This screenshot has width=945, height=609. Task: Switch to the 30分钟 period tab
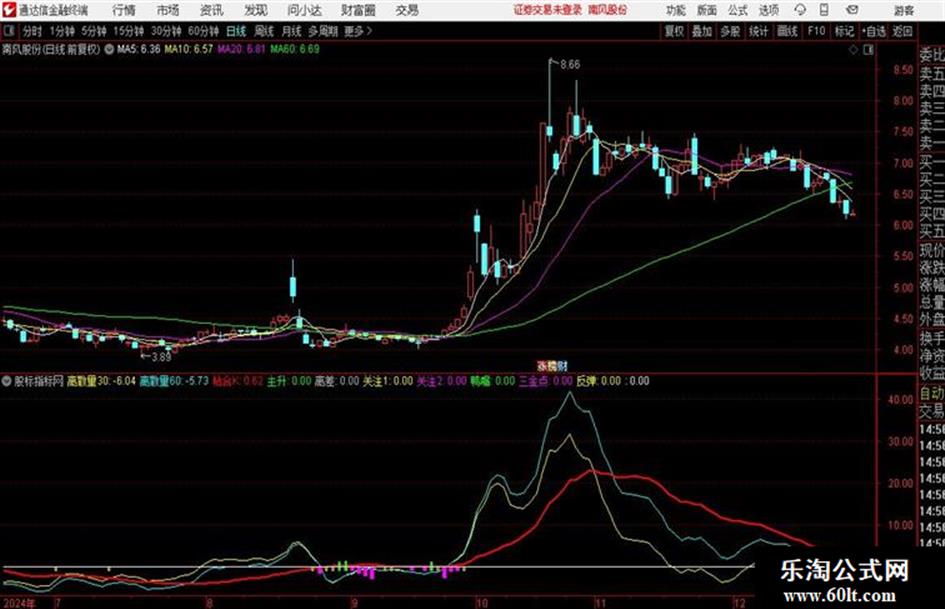coord(166,31)
